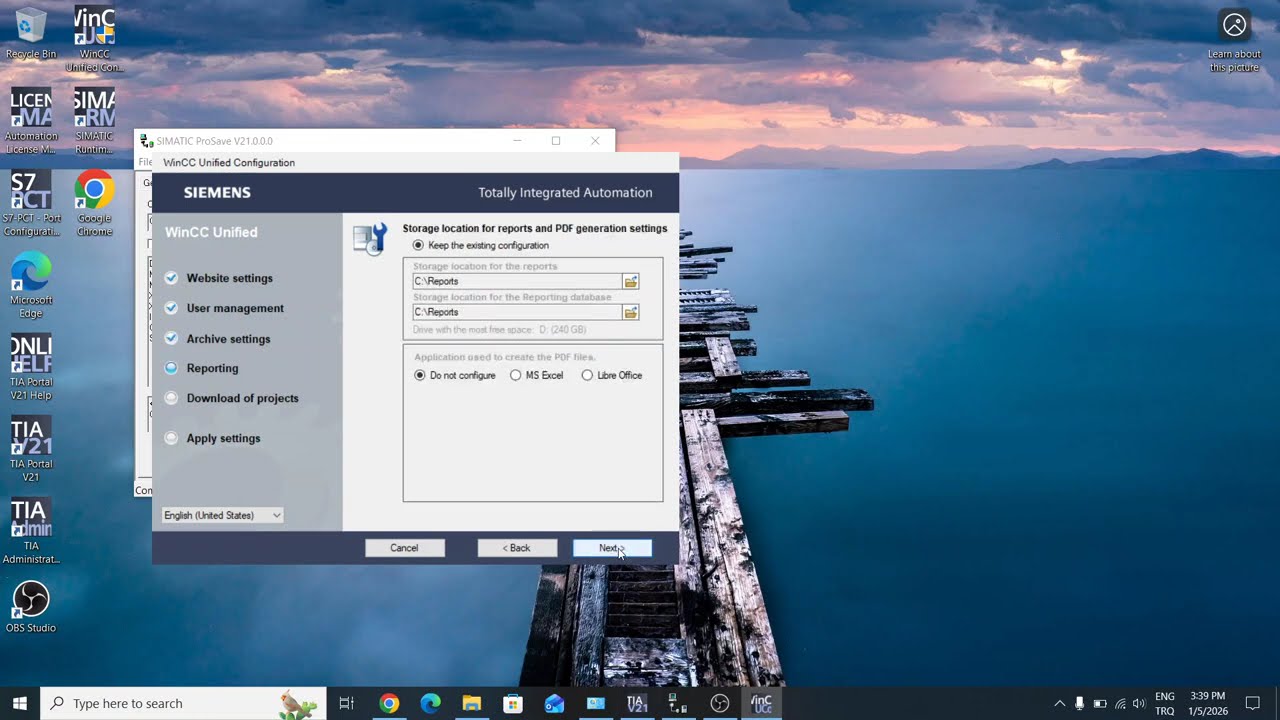Viewport: 1280px width, 720px height.
Task: Go to Download of projects step
Action: tap(242, 398)
